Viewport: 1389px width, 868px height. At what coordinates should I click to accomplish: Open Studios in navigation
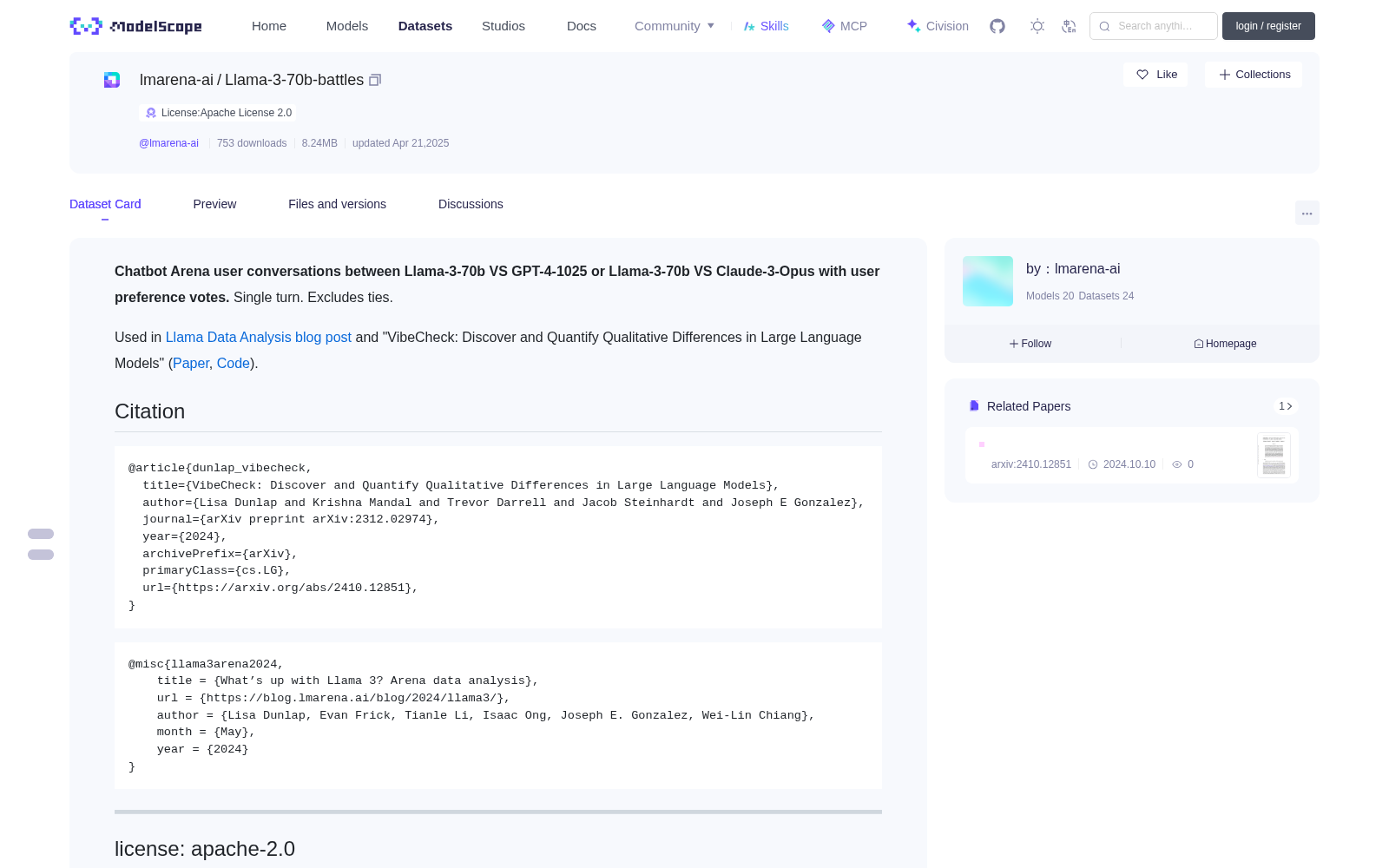[504, 26]
